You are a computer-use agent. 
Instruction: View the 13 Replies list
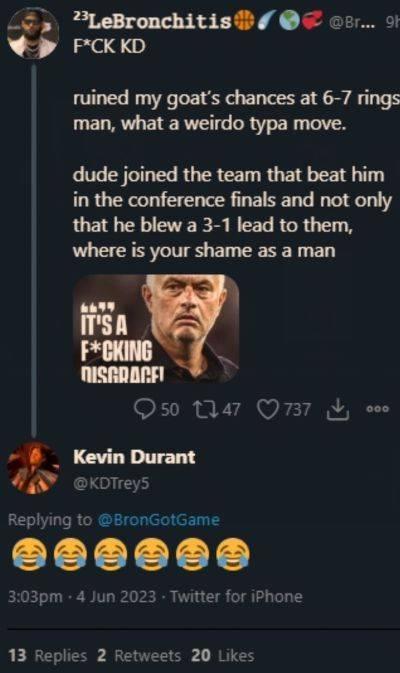click(x=48, y=655)
